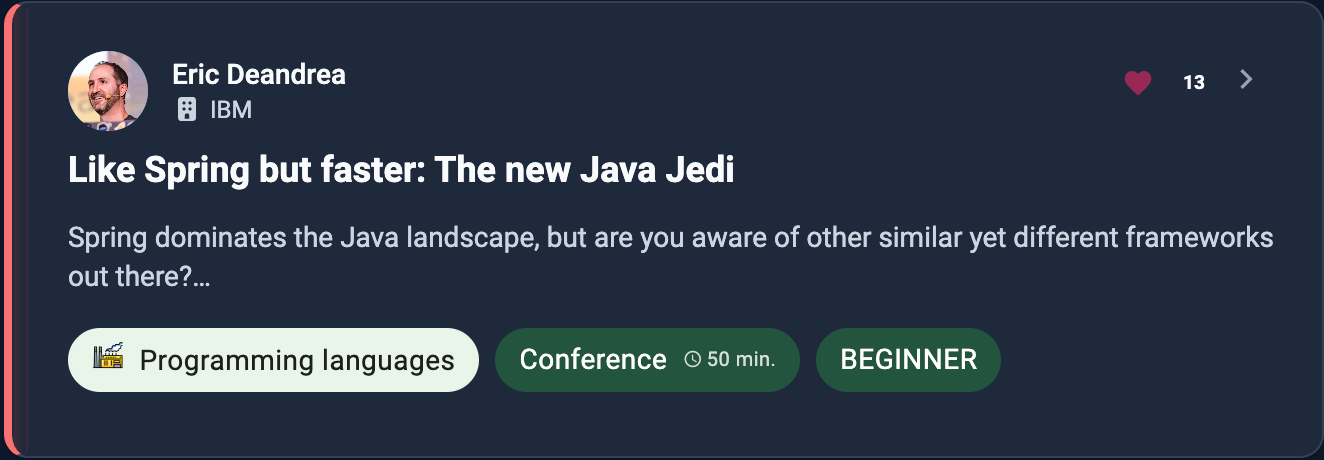Click the description line starting 'Spring dominates'
The width and height of the screenshot is (1324, 460).
click(x=670, y=239)
